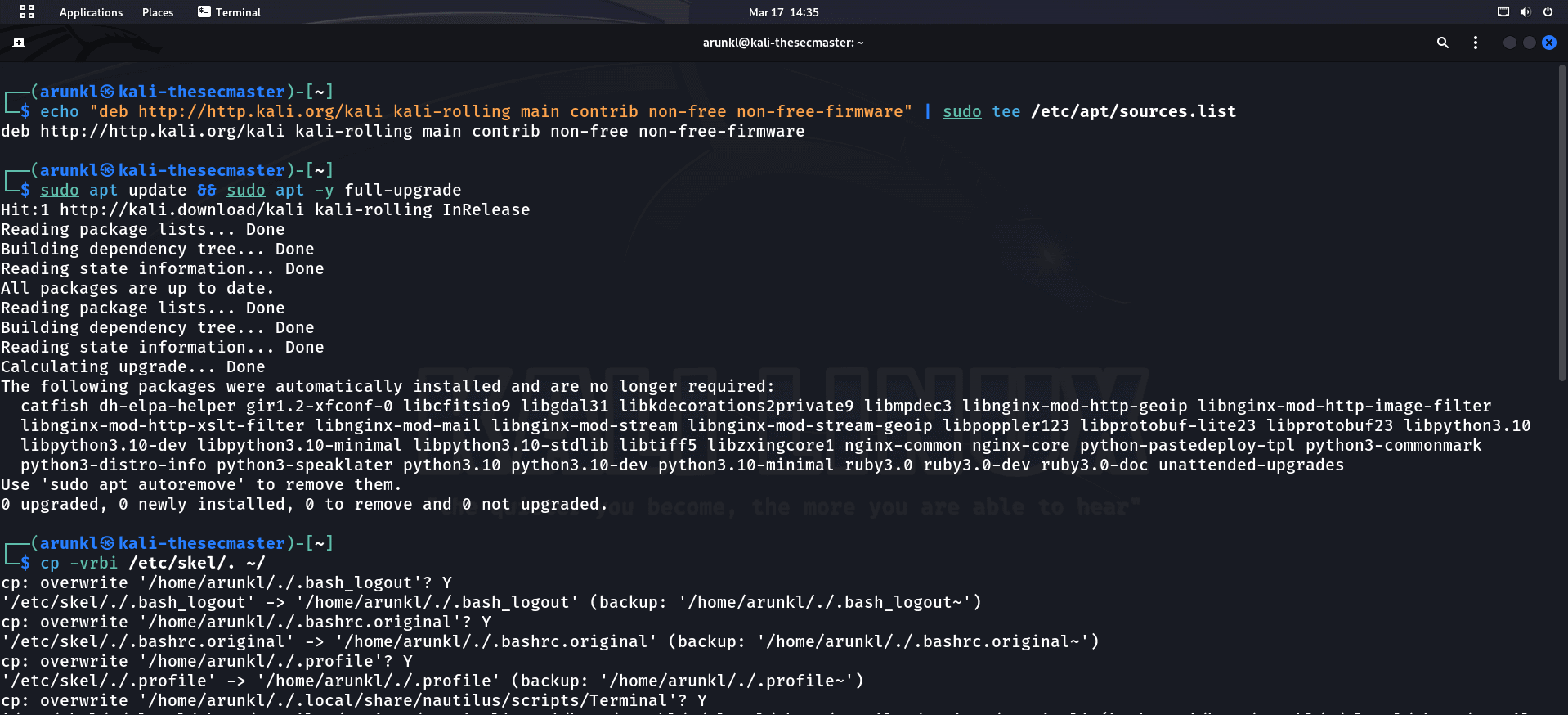Click the command cp -vrbi /etc/skel/. ~/
The height and width of the screenshot is (715, 1568).
coord(152,563)
